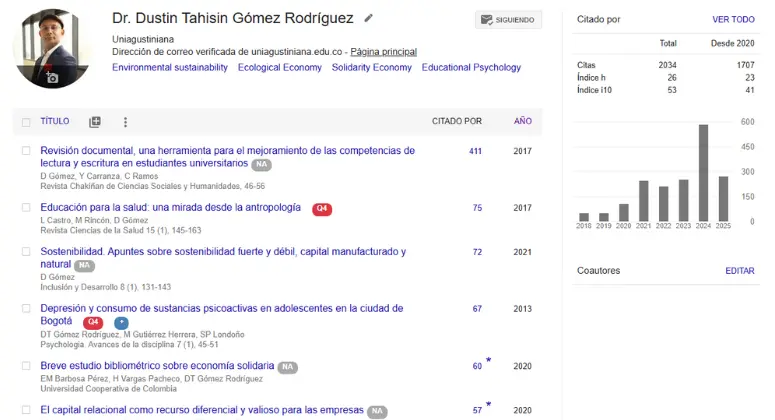
Task: Open the Educational Psychology interest tag
Action: [x=471, y=67]
